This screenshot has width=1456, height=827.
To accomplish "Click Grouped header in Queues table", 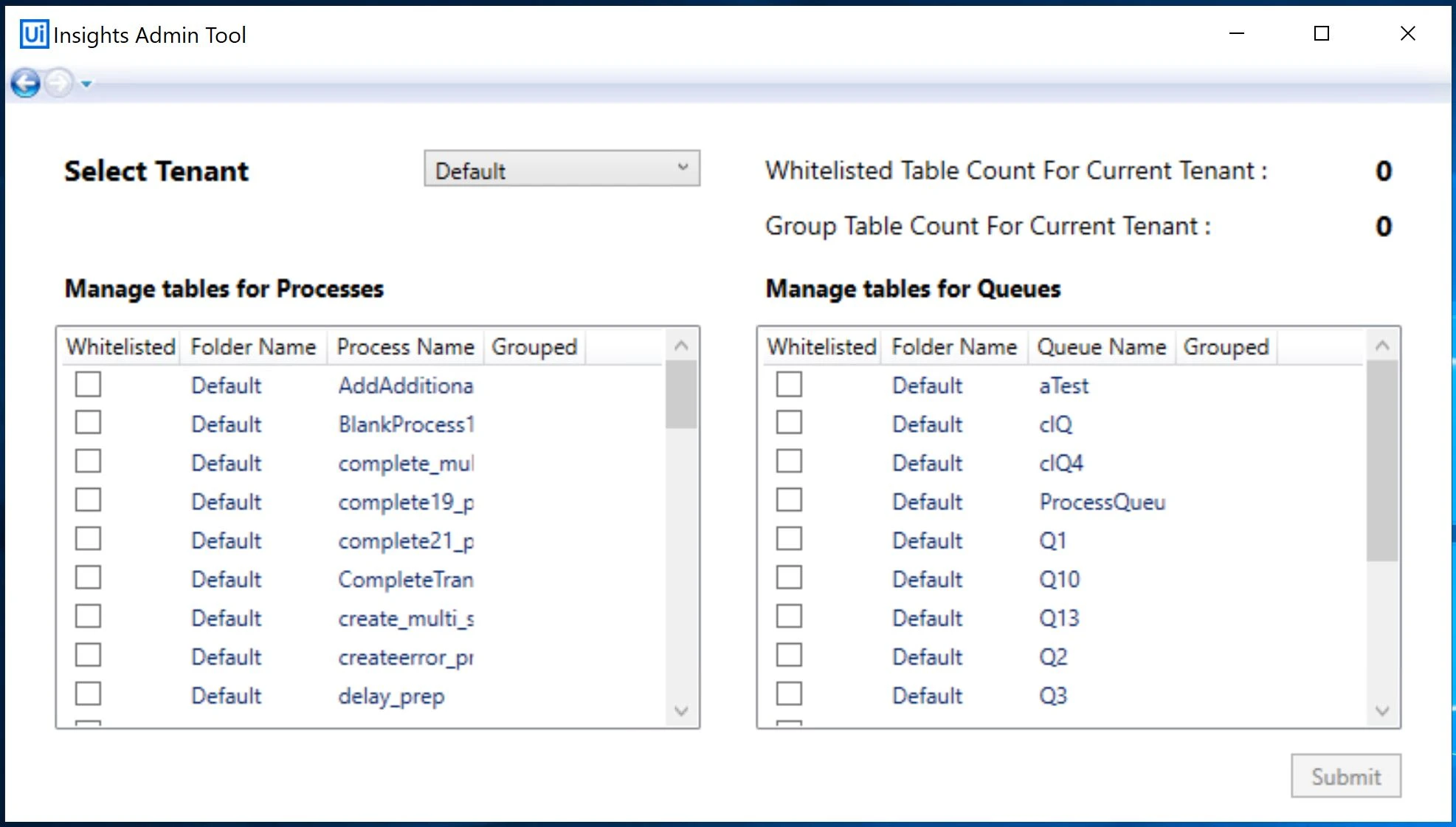I will [1226, 347].
